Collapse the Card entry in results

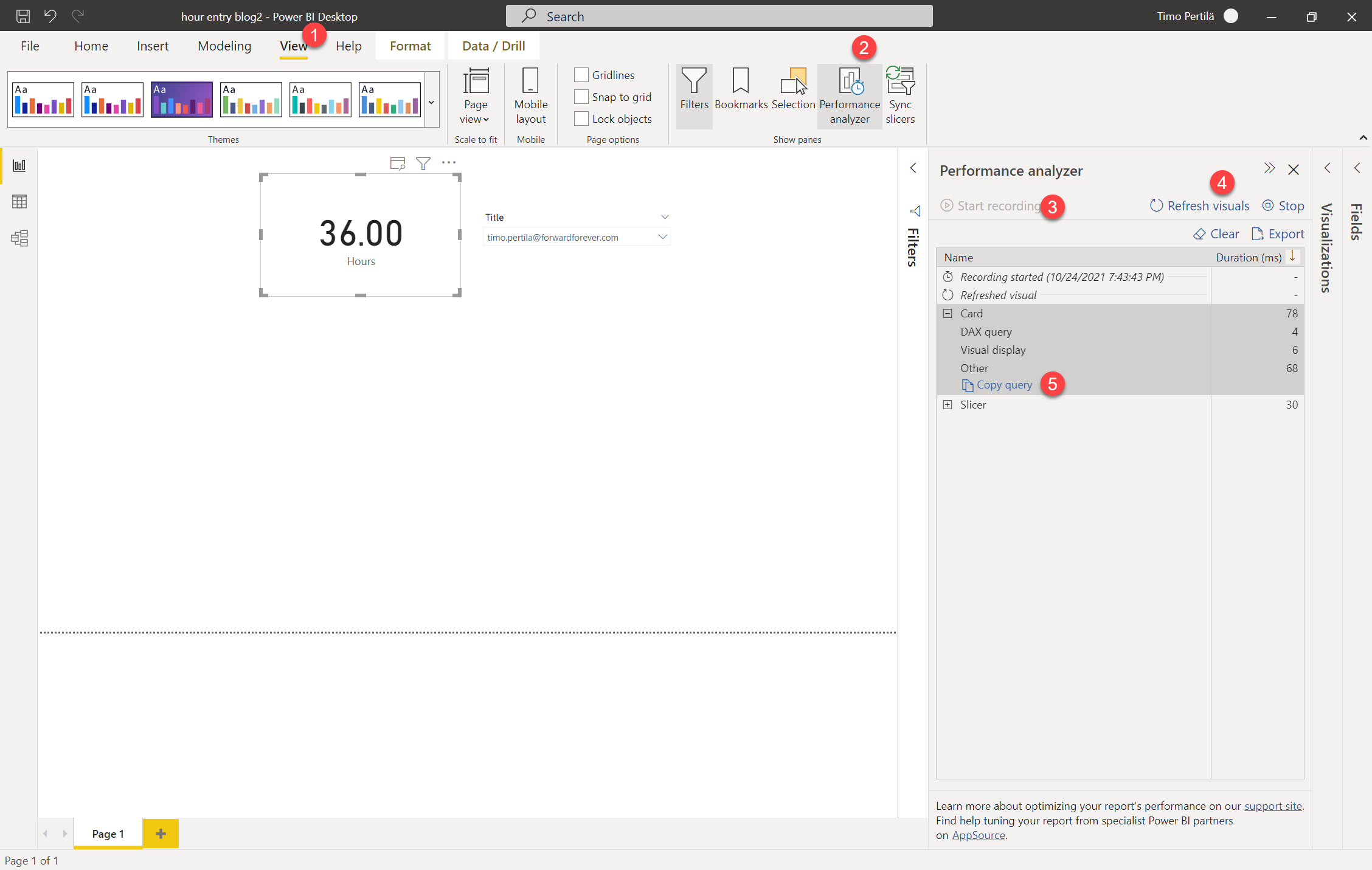pos(948,314)
